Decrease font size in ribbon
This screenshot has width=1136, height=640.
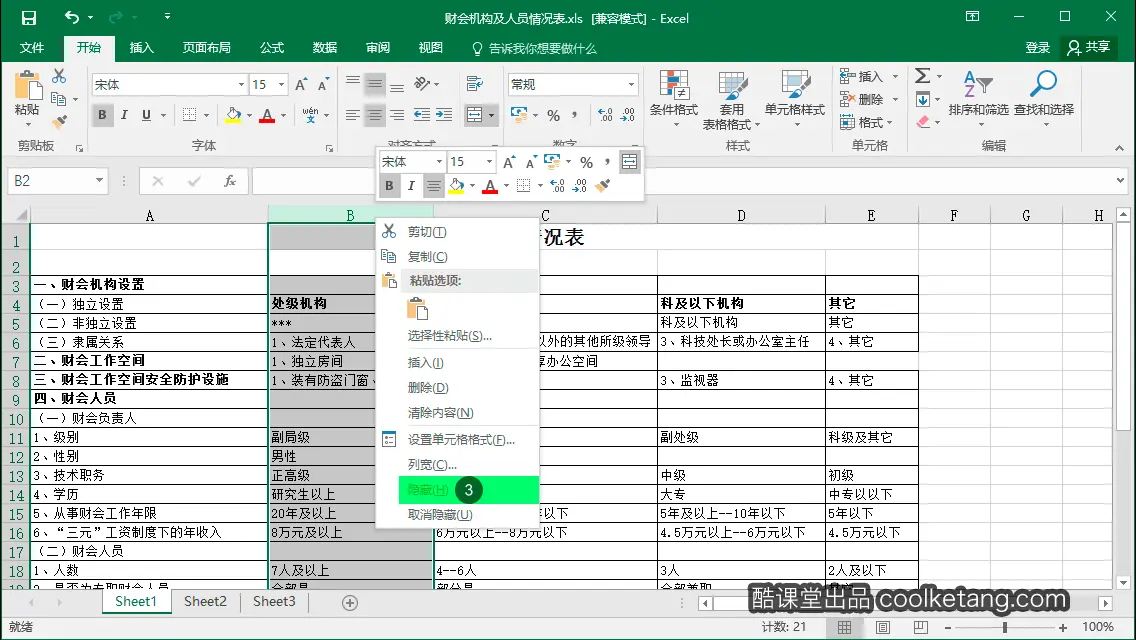click(x=323, y=85)
